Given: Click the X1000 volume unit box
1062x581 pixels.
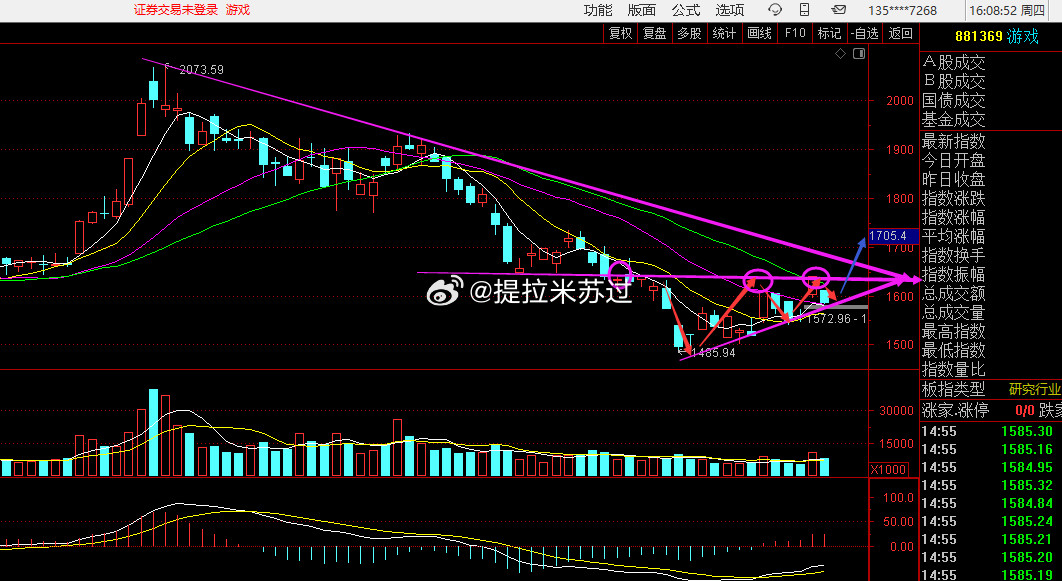Looking at the screenshot, I should (x=888, y=469).
